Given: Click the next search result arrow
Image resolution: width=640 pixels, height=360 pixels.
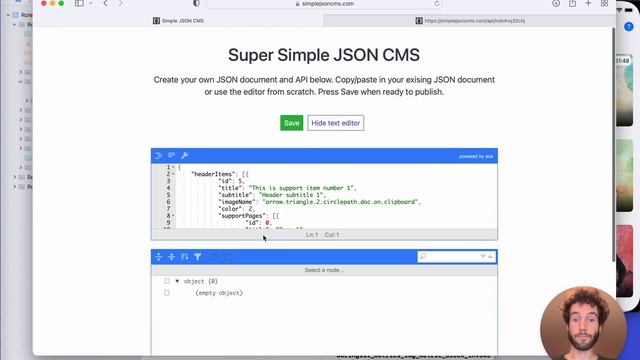Looking at the screenshot, I should click(483, 256).
